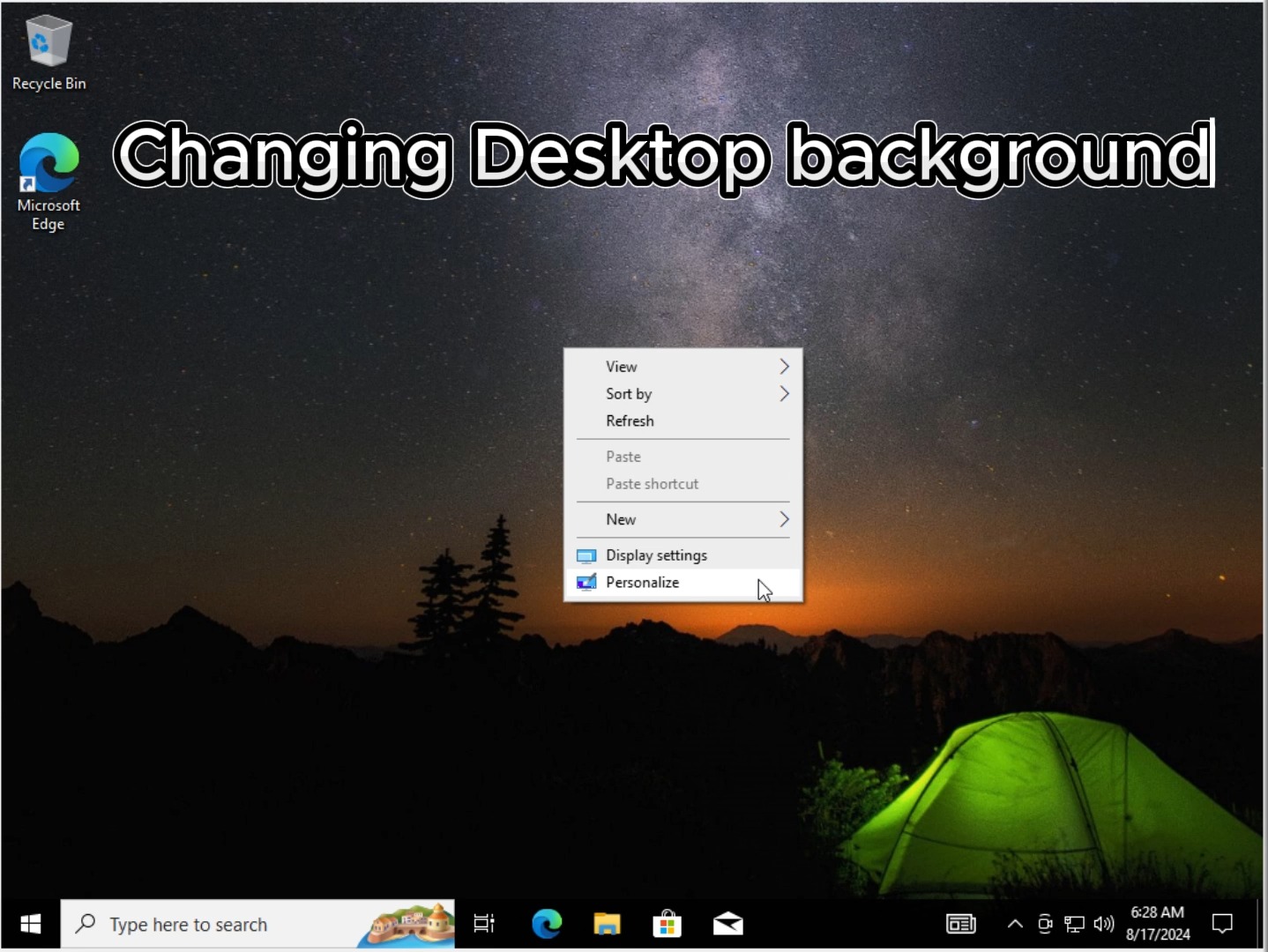Screen dimensions: 1268x952
Task: Open the Mail app from the taskbar
Action: (727, 924)
